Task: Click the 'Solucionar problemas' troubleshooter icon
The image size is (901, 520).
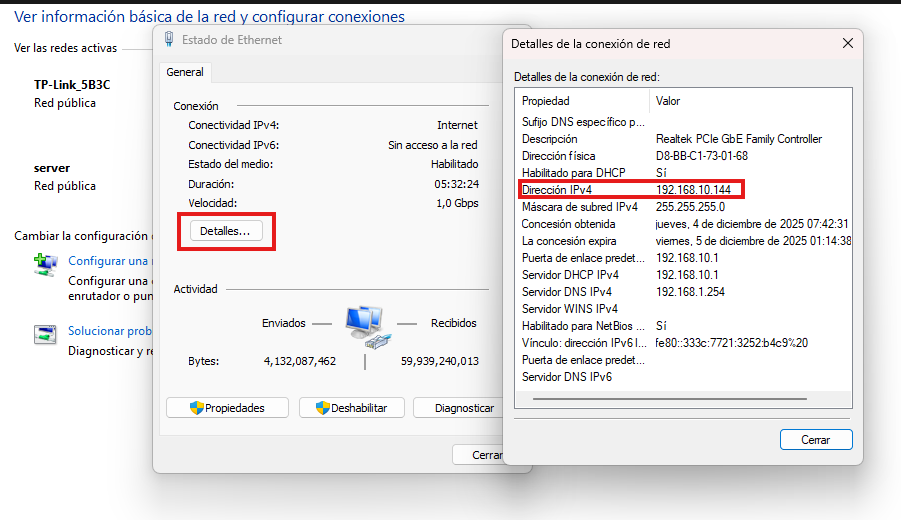Action: [45, 335]
